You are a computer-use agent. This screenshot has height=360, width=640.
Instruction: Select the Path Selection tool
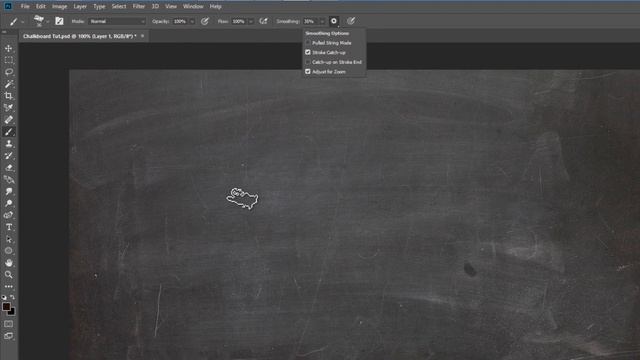click(9, 239)
